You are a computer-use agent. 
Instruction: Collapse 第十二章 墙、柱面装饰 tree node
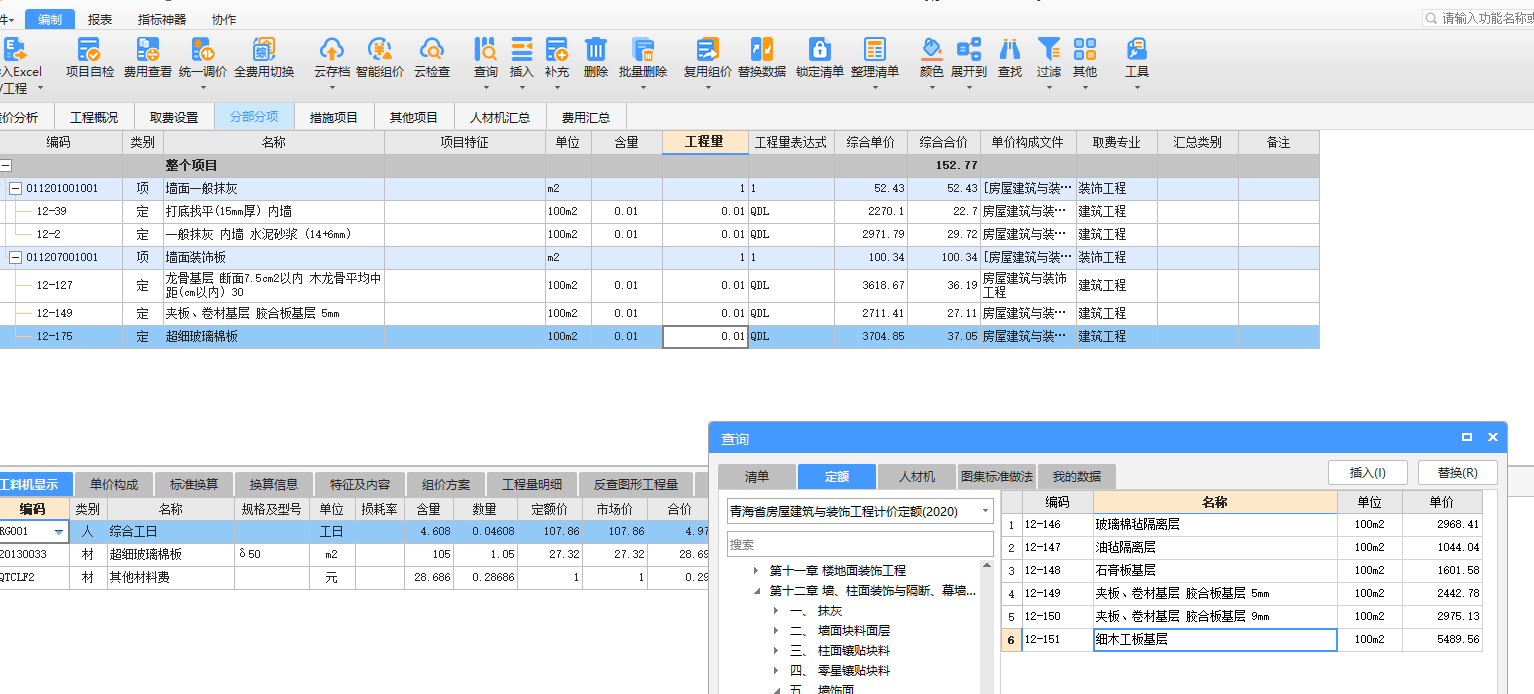point(756,591)
